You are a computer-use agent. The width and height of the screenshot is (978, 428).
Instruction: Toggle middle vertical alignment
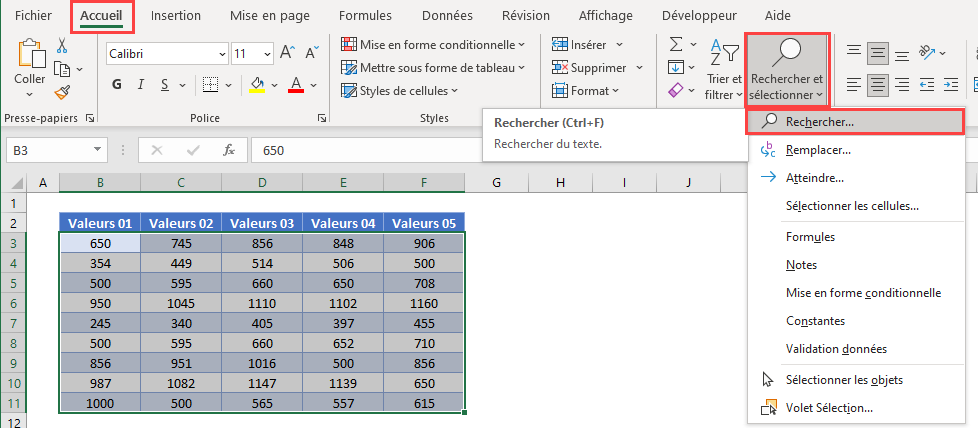click(878, 53)
